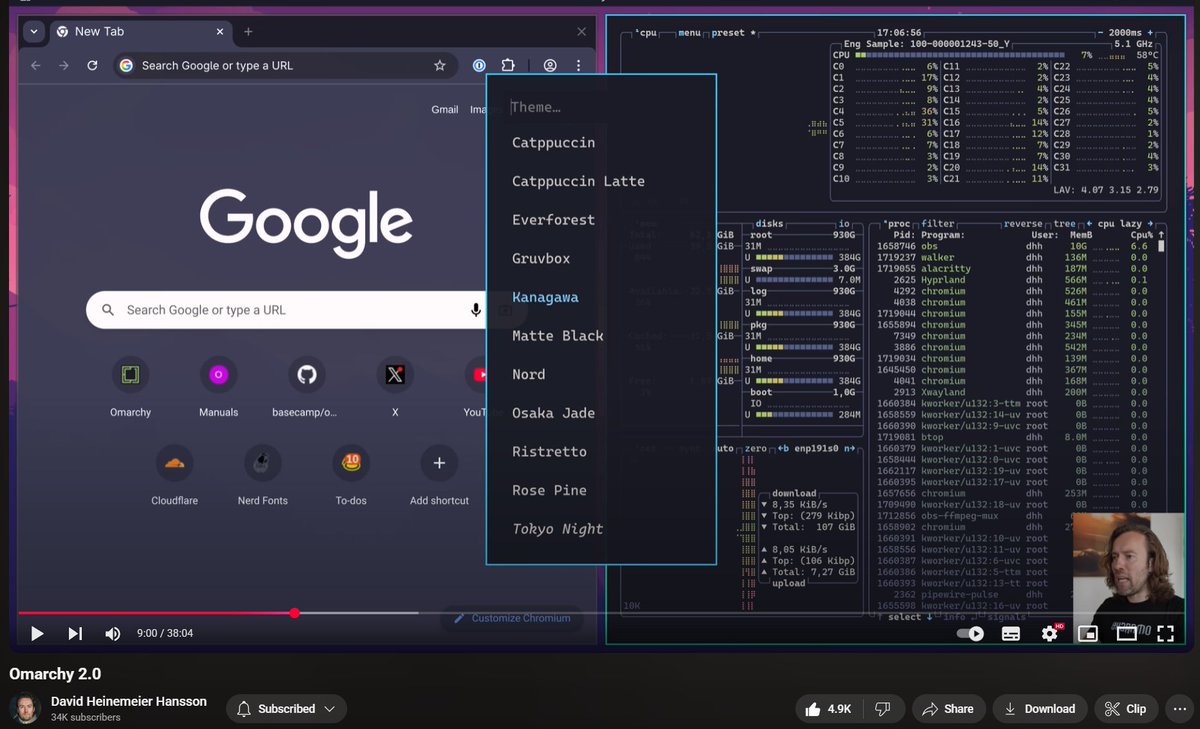The width and height of the screenshot is (1200, 729).
Task: Open the Nerd Fonts shortcut
Action: 262,474
